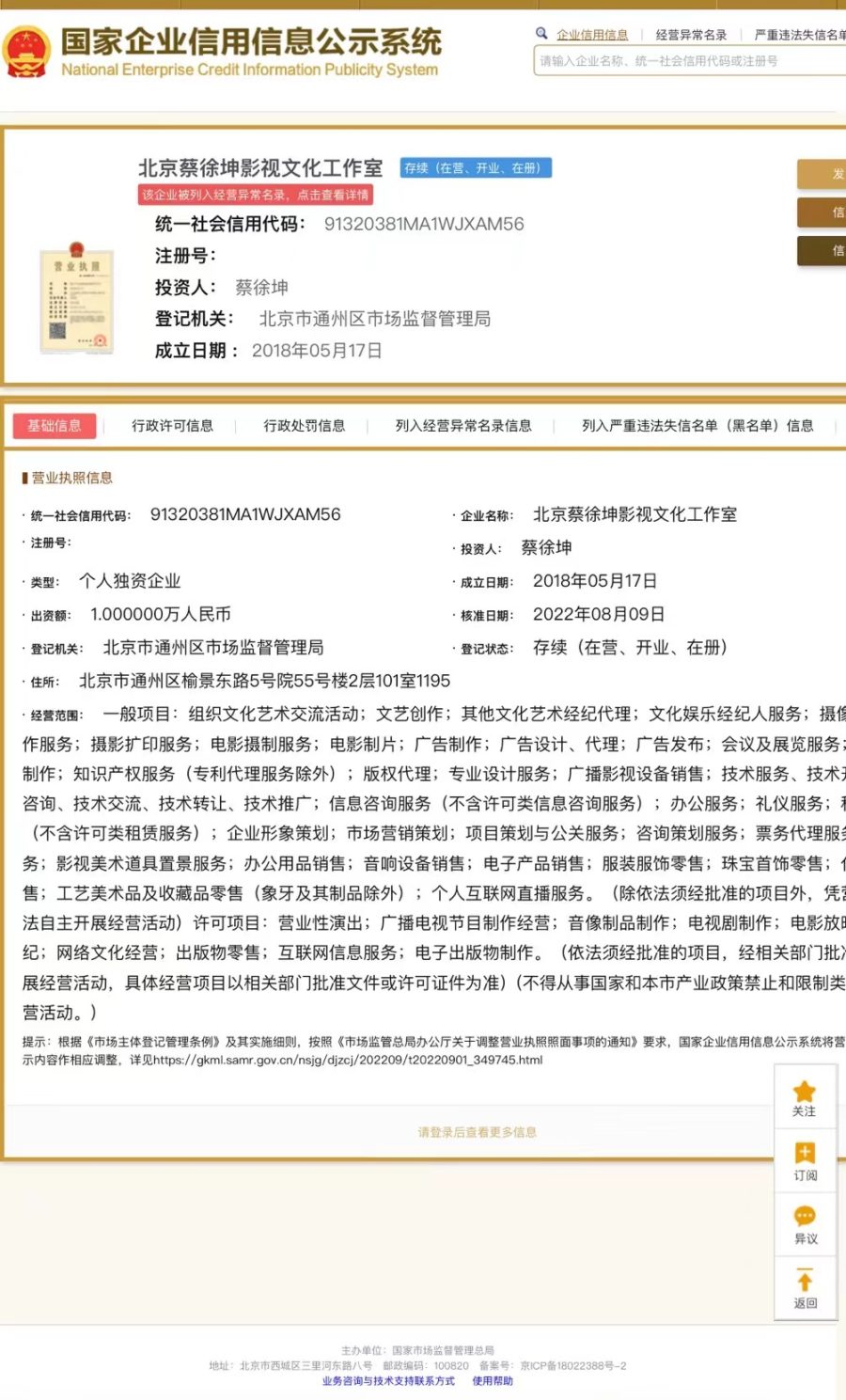Select 企业信用信息 search category
846x1400 pixels.
tap(592, 35)
